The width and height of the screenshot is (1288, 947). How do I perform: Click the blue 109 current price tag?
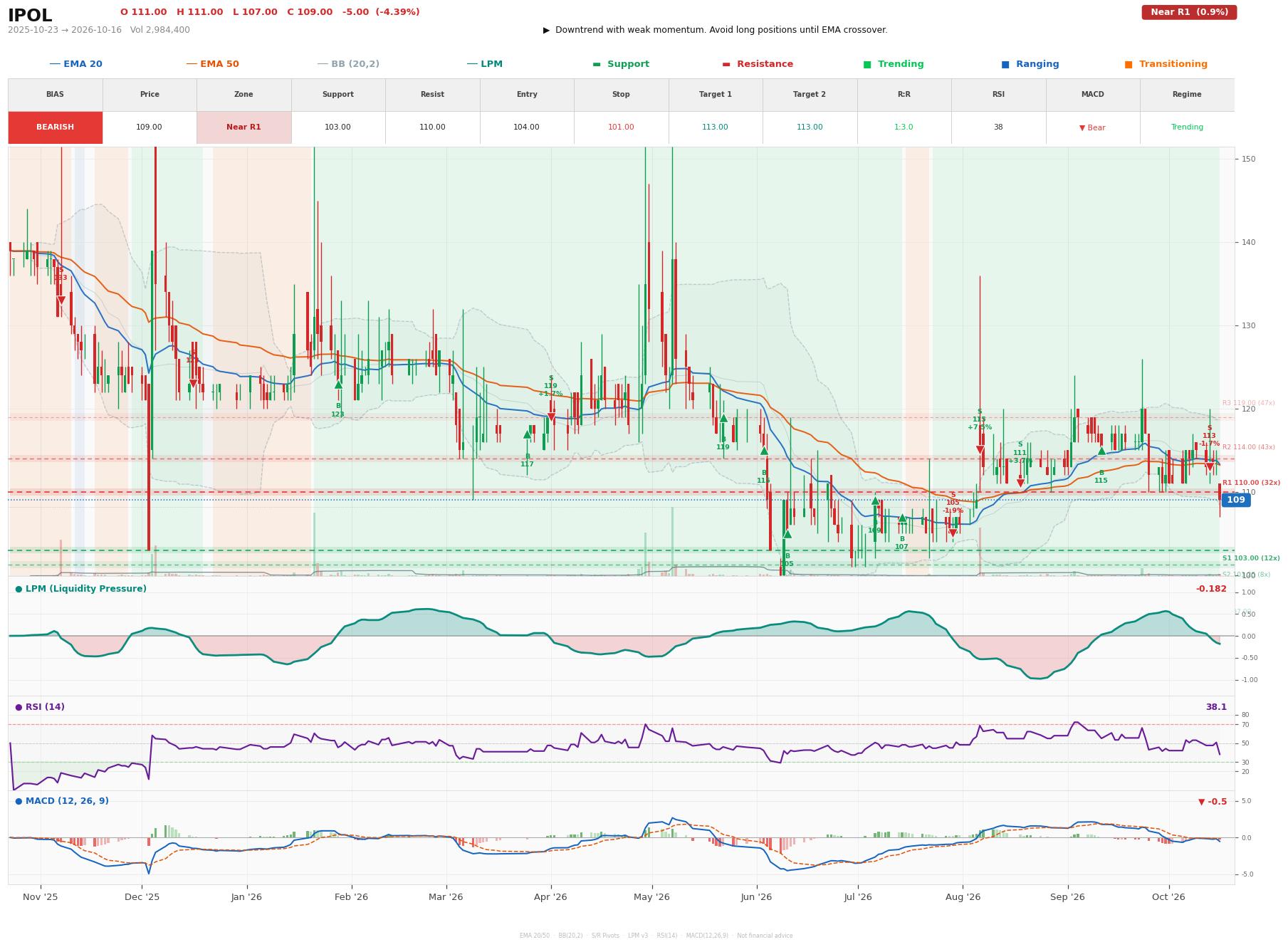(1236, 500)
